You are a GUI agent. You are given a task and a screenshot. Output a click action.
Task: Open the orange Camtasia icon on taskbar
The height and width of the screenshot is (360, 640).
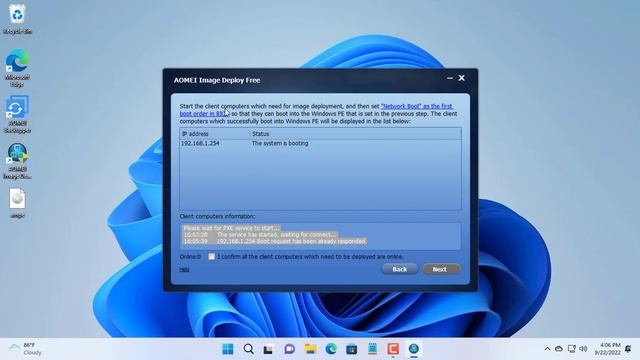tap(393, 349)
